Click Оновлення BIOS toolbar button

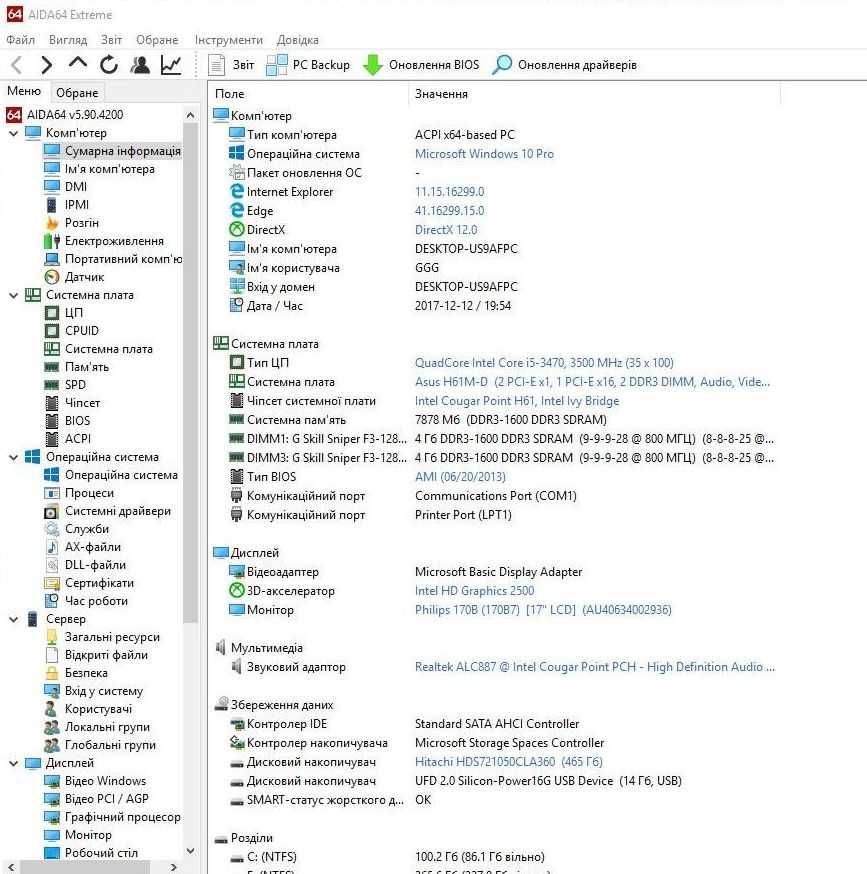421,65
